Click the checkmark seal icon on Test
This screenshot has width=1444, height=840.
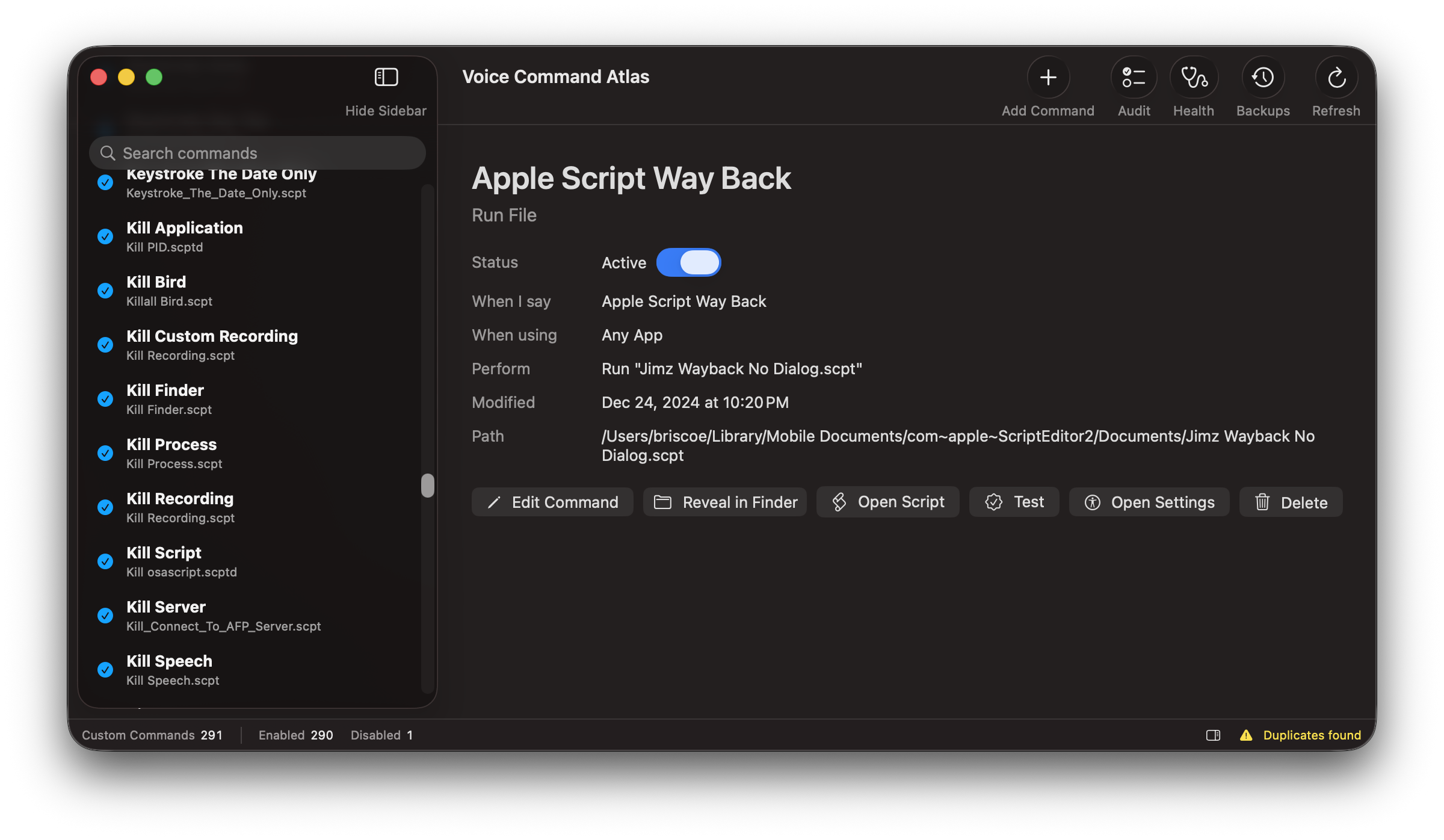[994, 502]
